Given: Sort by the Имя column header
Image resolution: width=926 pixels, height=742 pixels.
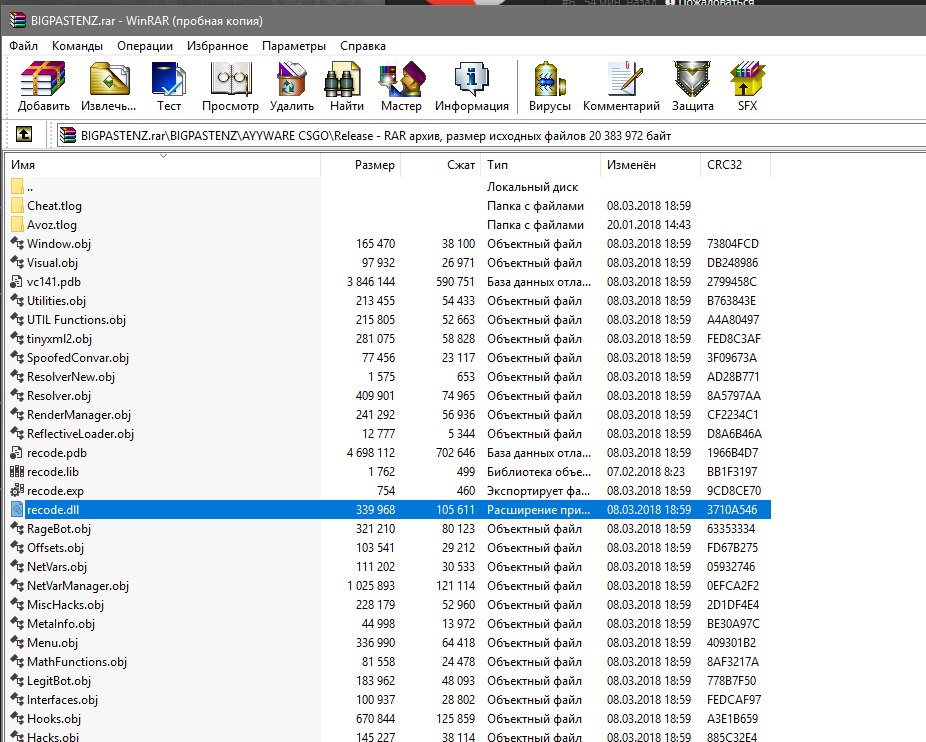Looking at the screenshot, I should click(x=162, y=165).
